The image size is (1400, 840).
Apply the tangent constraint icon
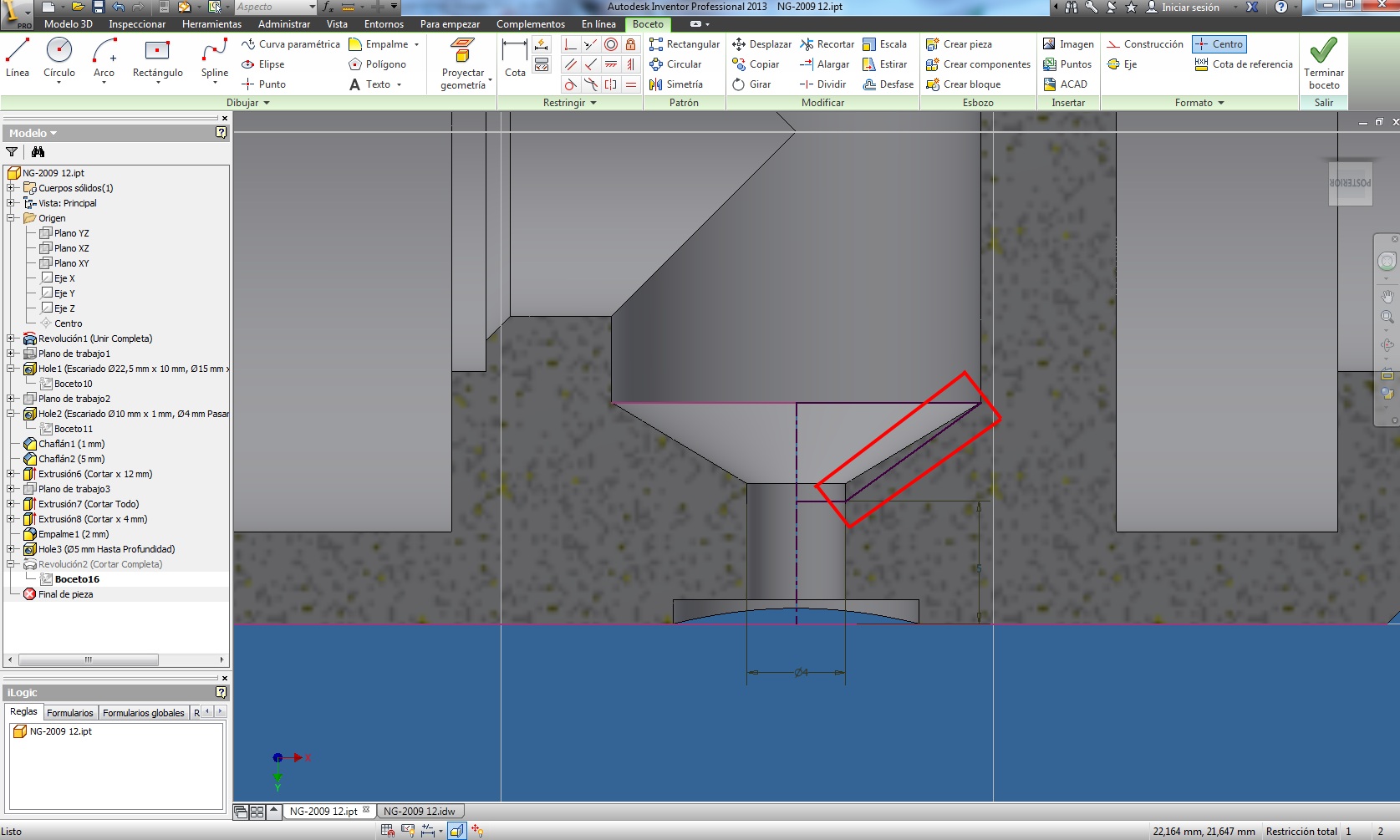tap(571, 84)
